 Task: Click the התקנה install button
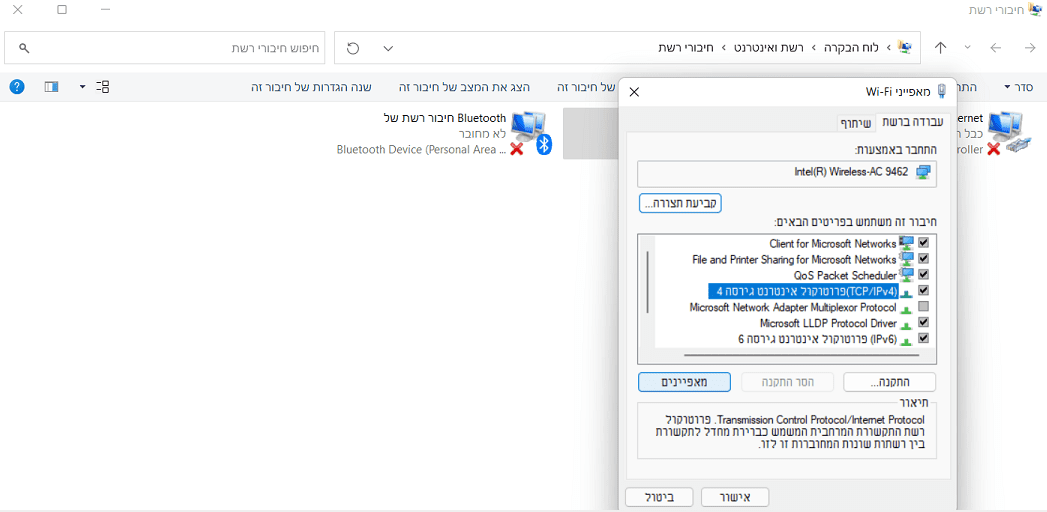(890, 382)
